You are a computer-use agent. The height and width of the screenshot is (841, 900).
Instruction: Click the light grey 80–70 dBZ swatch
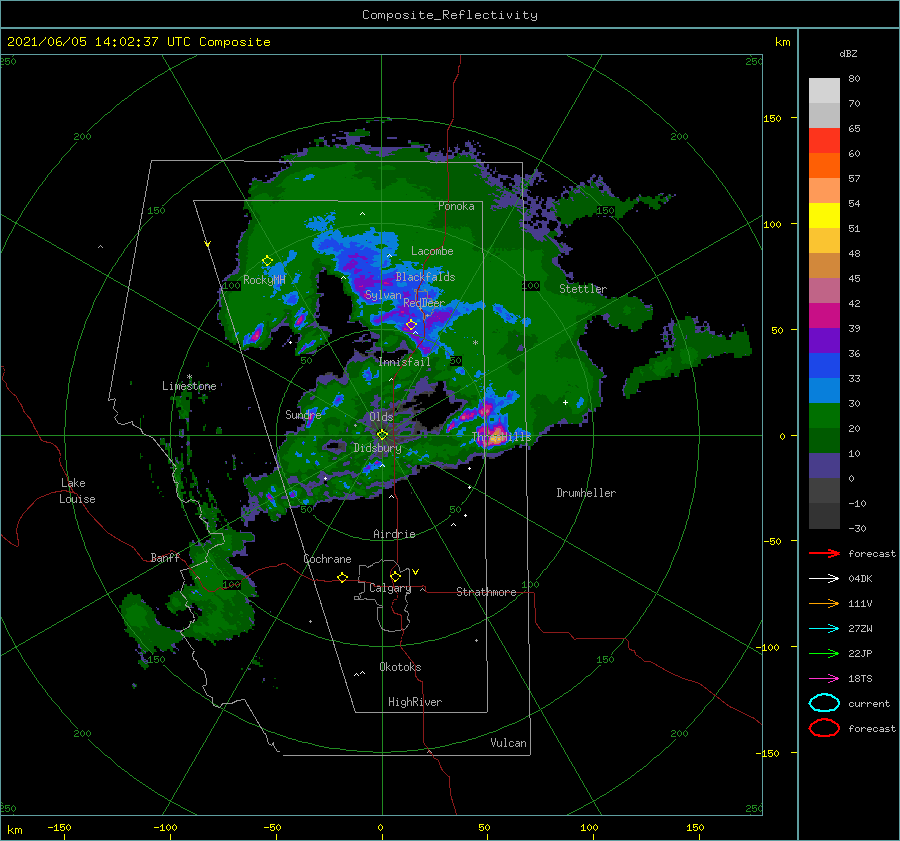pyautogui.click(x=824, y=90)
